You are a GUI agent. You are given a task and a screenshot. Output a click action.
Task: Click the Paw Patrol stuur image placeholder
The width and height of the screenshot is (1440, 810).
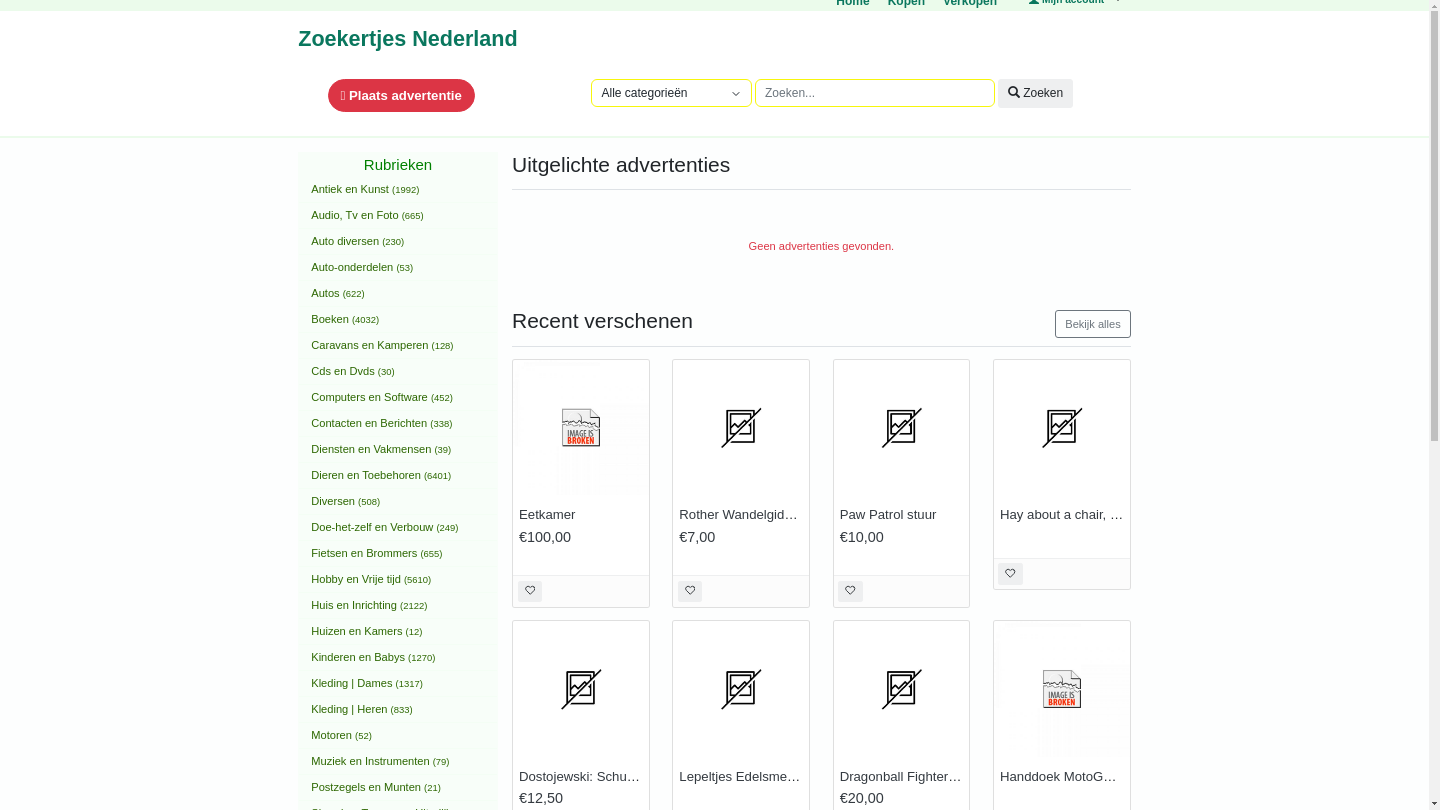pyautogui.click(x=901, y=428)
